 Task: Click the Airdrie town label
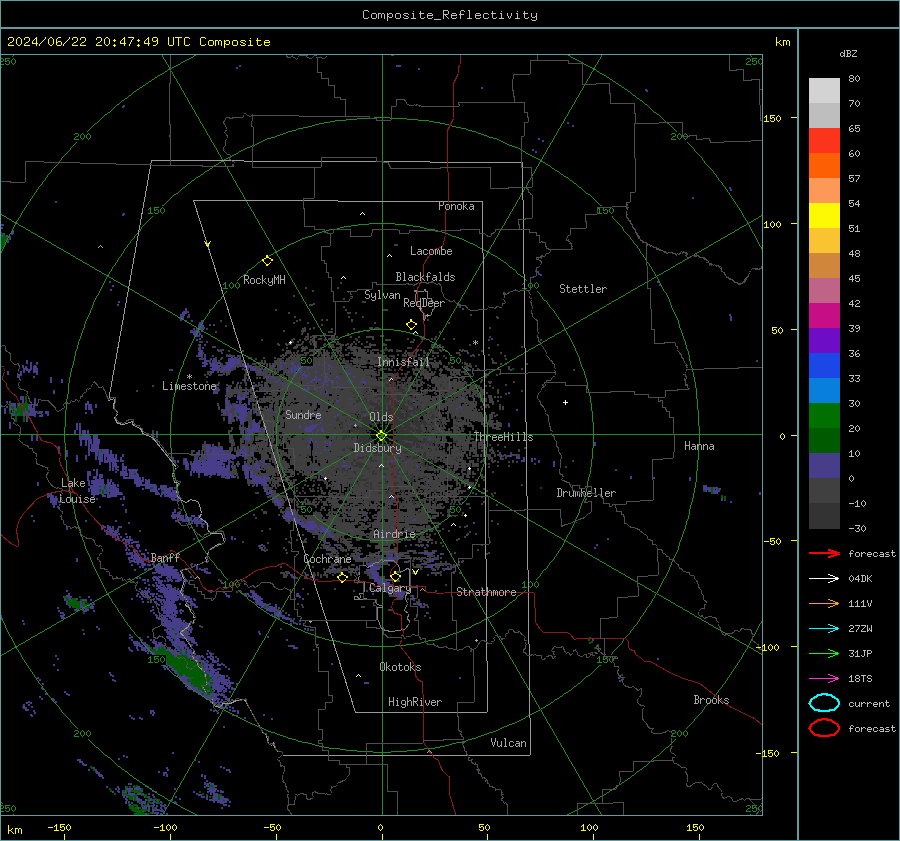pos(394,534)
